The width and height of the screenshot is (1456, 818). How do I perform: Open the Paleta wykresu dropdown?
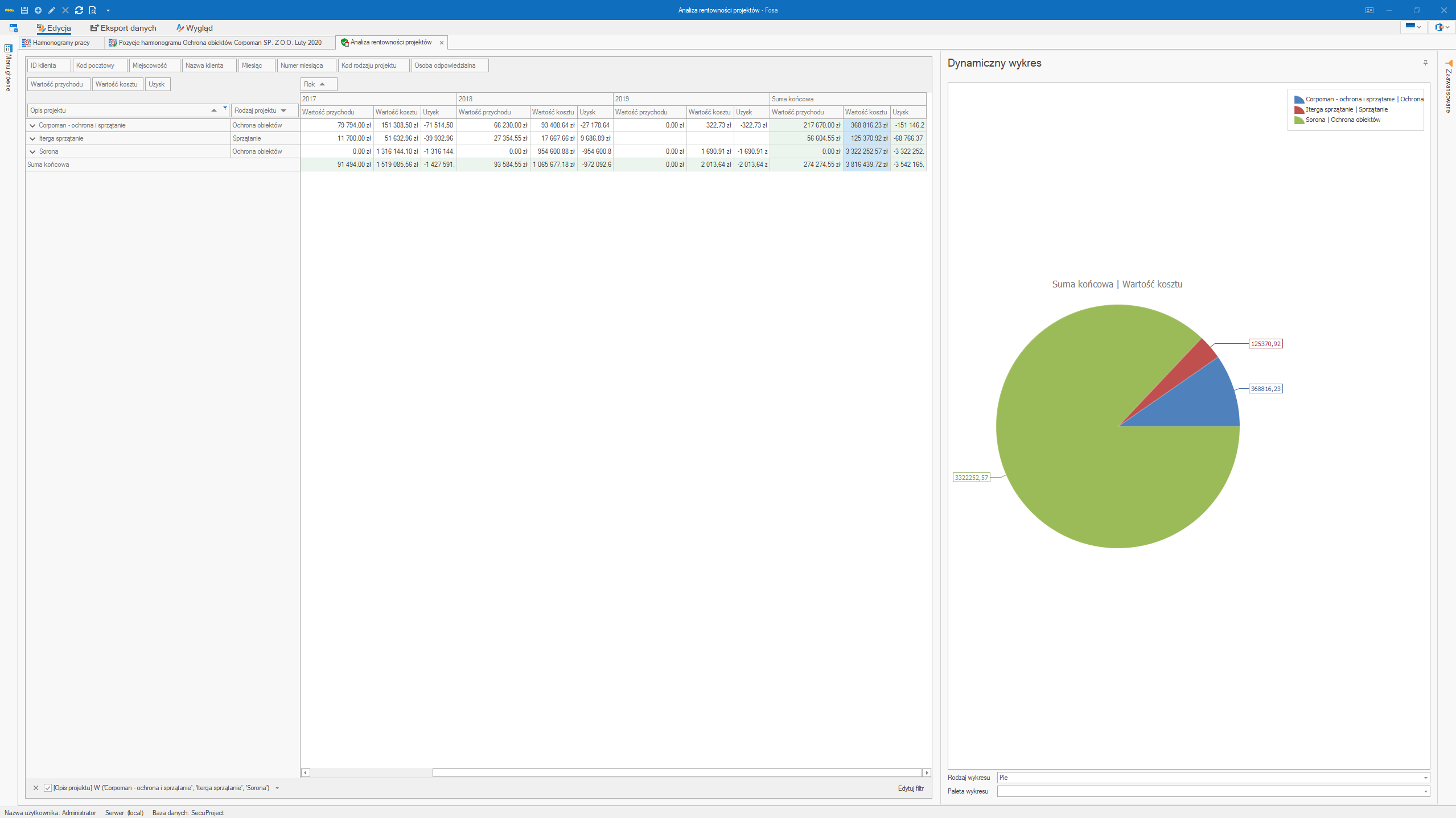pyautogui.click(x=1425, y=791)
